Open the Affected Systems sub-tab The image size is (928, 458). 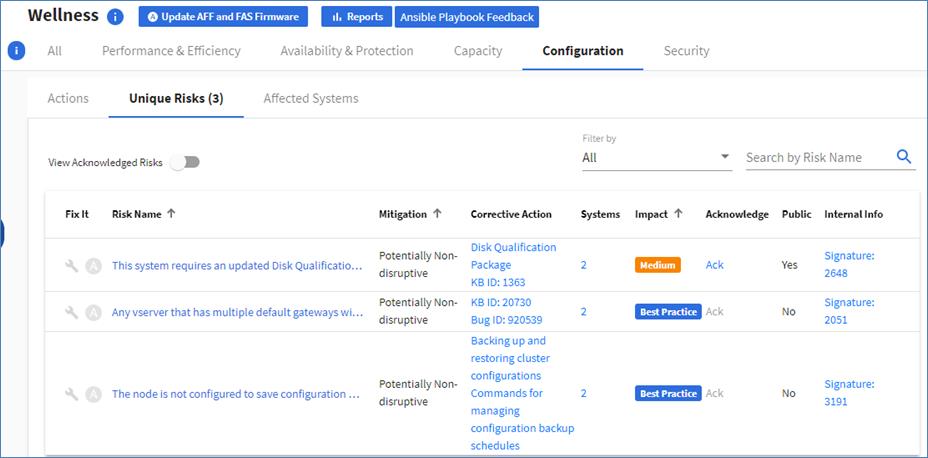[x=311, y=98]
